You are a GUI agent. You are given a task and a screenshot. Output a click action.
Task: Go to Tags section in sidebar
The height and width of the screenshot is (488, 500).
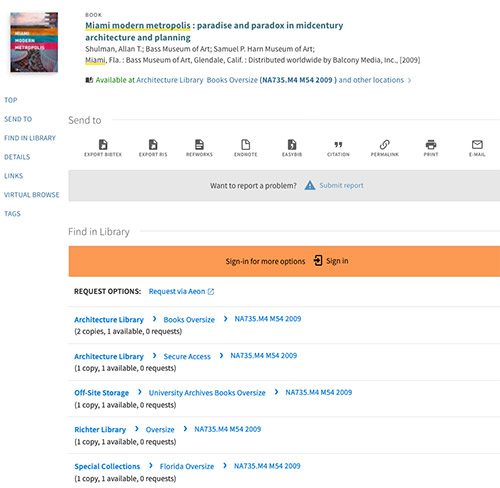[12, 214]
